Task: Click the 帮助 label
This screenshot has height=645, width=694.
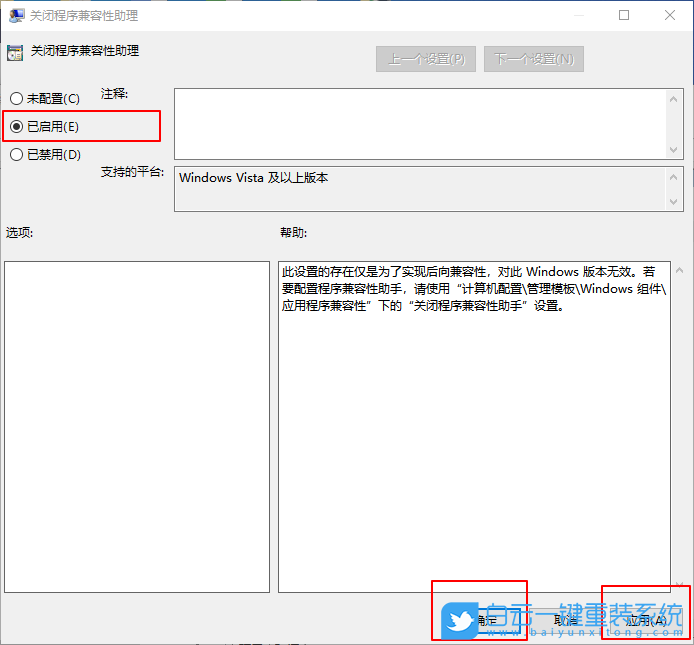Action: pyautogui.click(x=293, y=232)
